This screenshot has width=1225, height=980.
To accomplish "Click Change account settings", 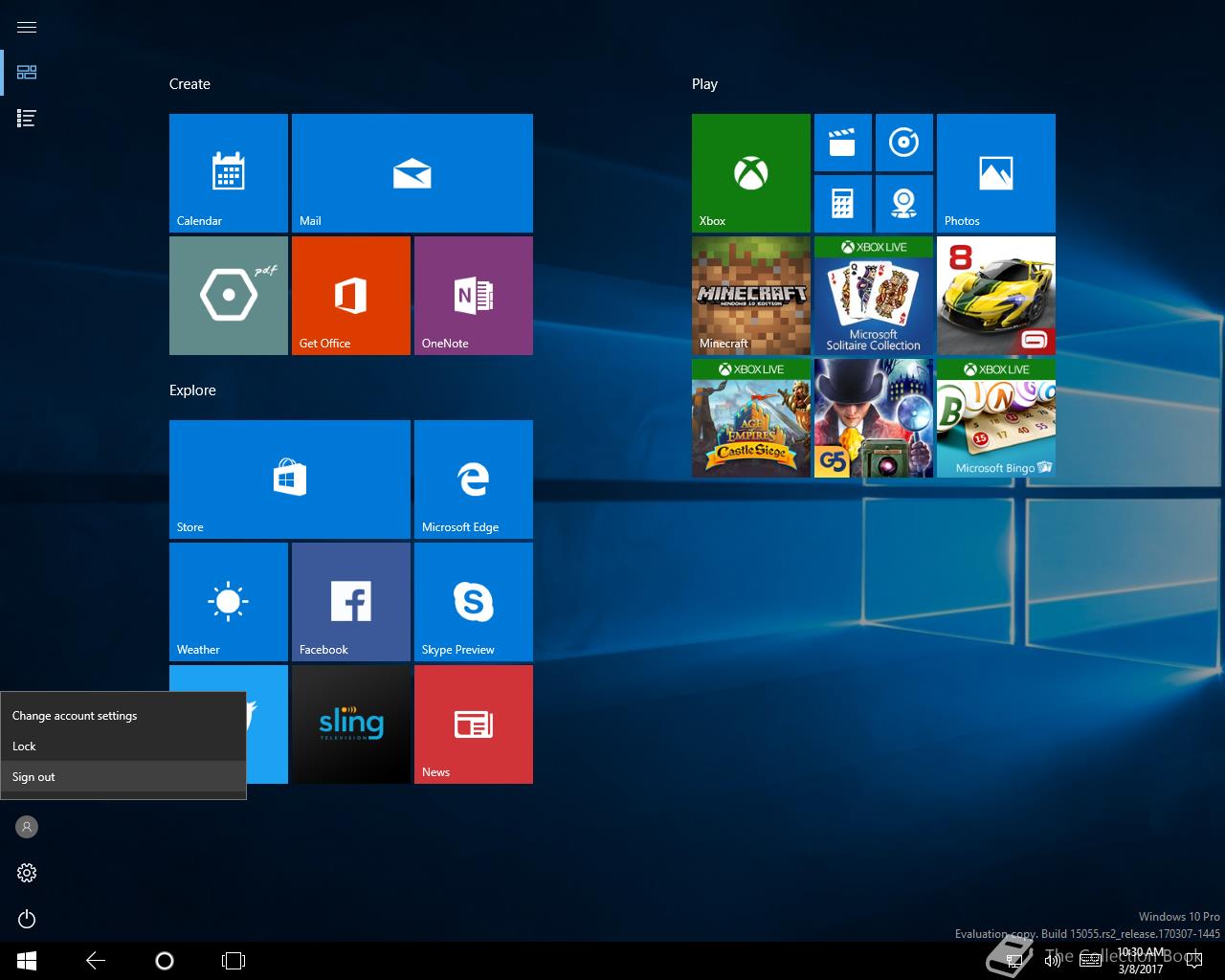I will (x=75, y=716).
